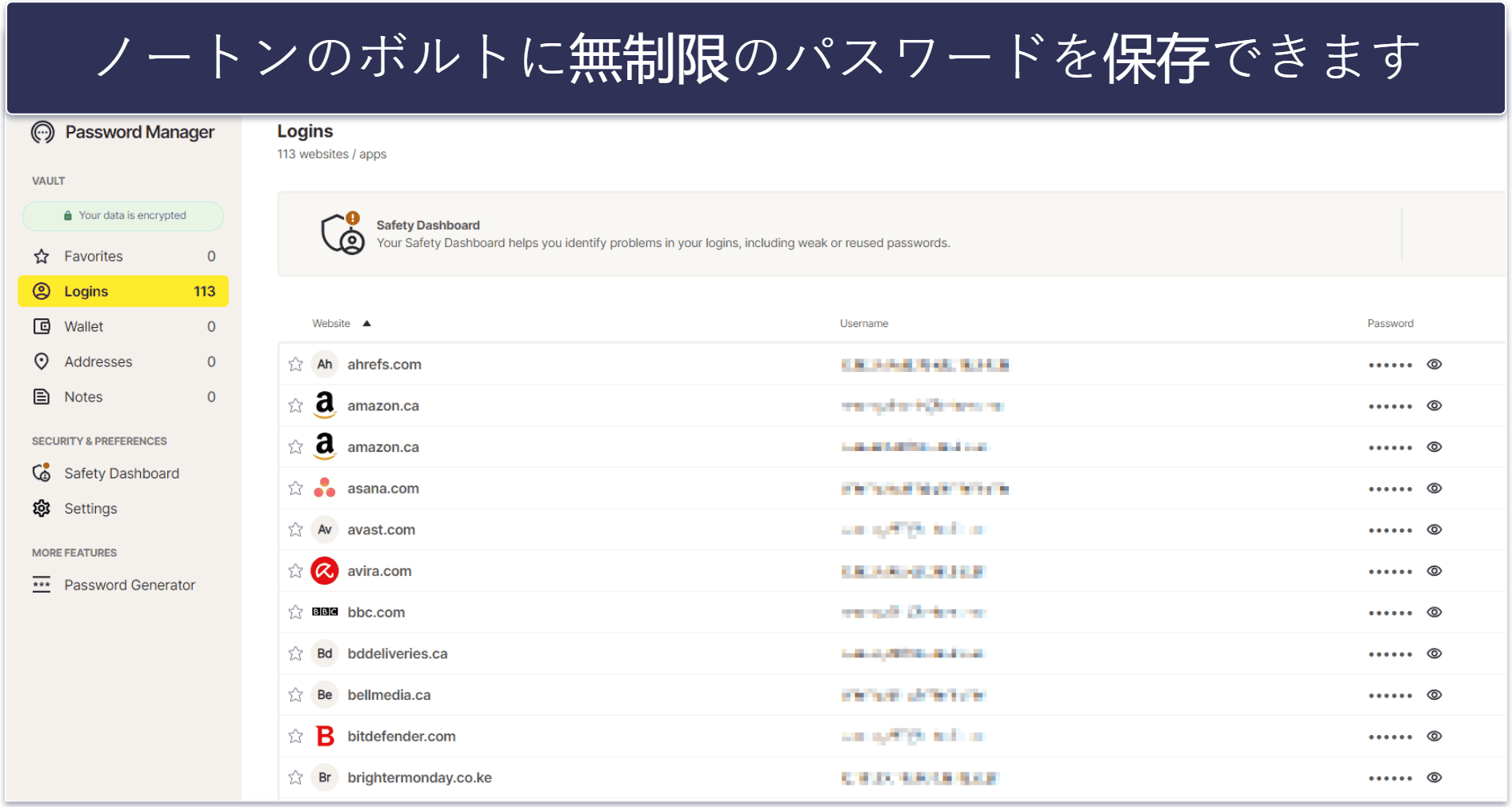Favorite bitdefender.com with its star
The height and width of the screenshot is (807, 1512).
point(295,736)
